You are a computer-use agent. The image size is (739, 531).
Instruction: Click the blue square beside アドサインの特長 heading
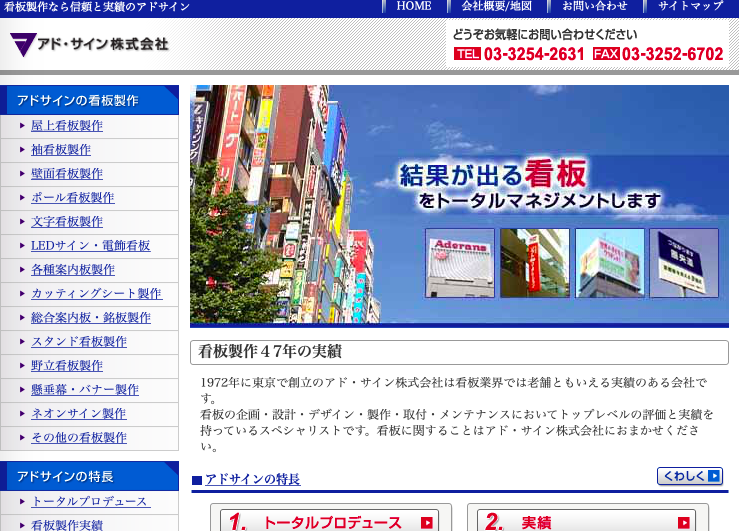pos(197,481)
